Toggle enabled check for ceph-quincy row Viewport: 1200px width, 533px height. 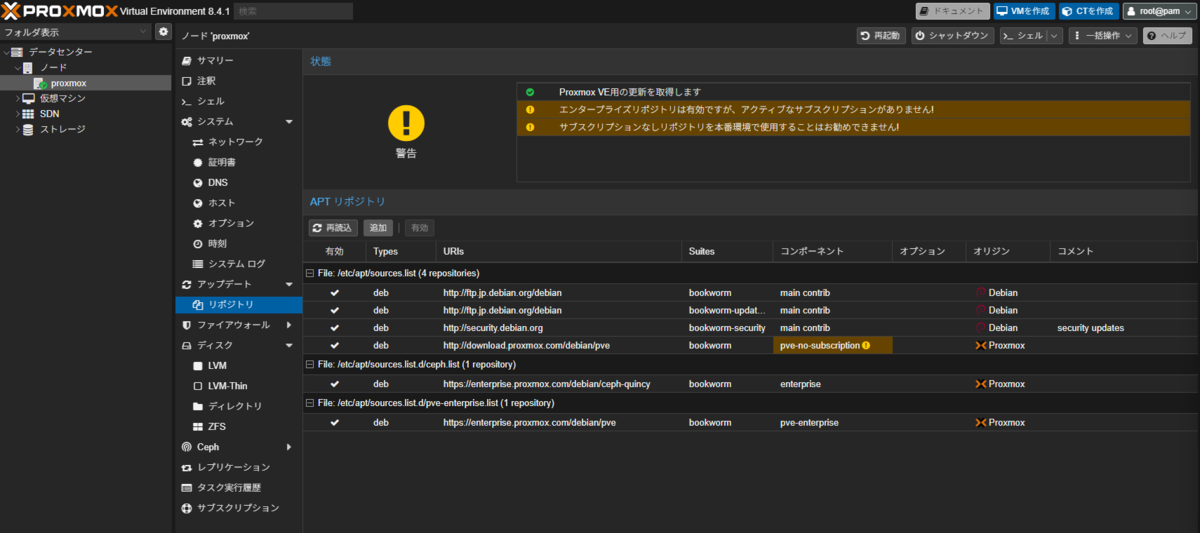point(335,384)
